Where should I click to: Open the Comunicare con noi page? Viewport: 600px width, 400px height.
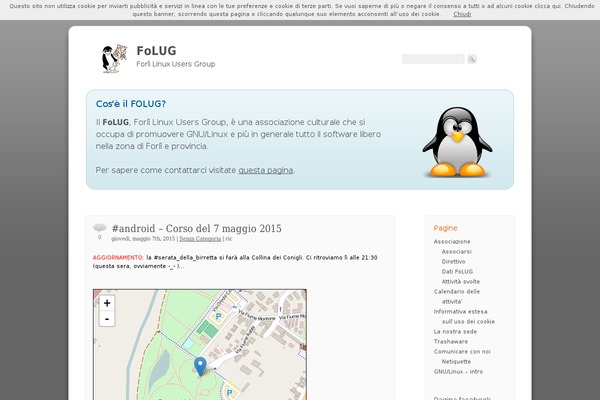point(462,351)
